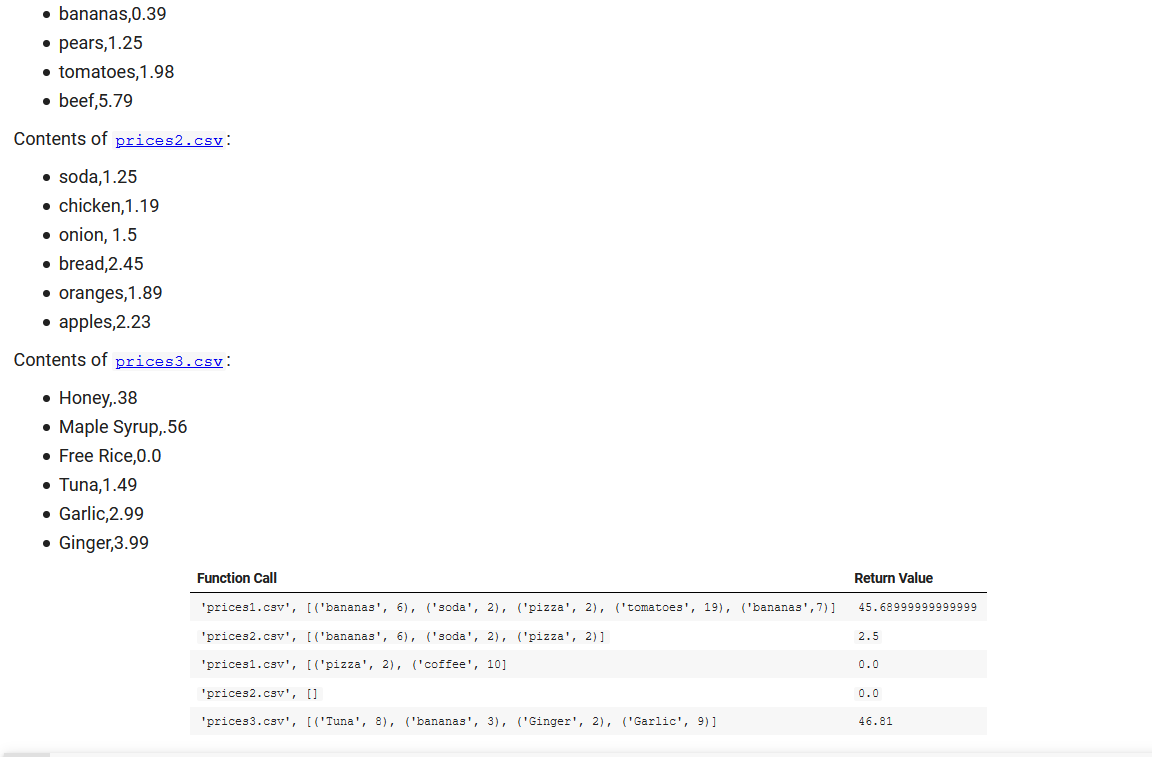Click the bananas,0.39 list item

coord(113,14)
